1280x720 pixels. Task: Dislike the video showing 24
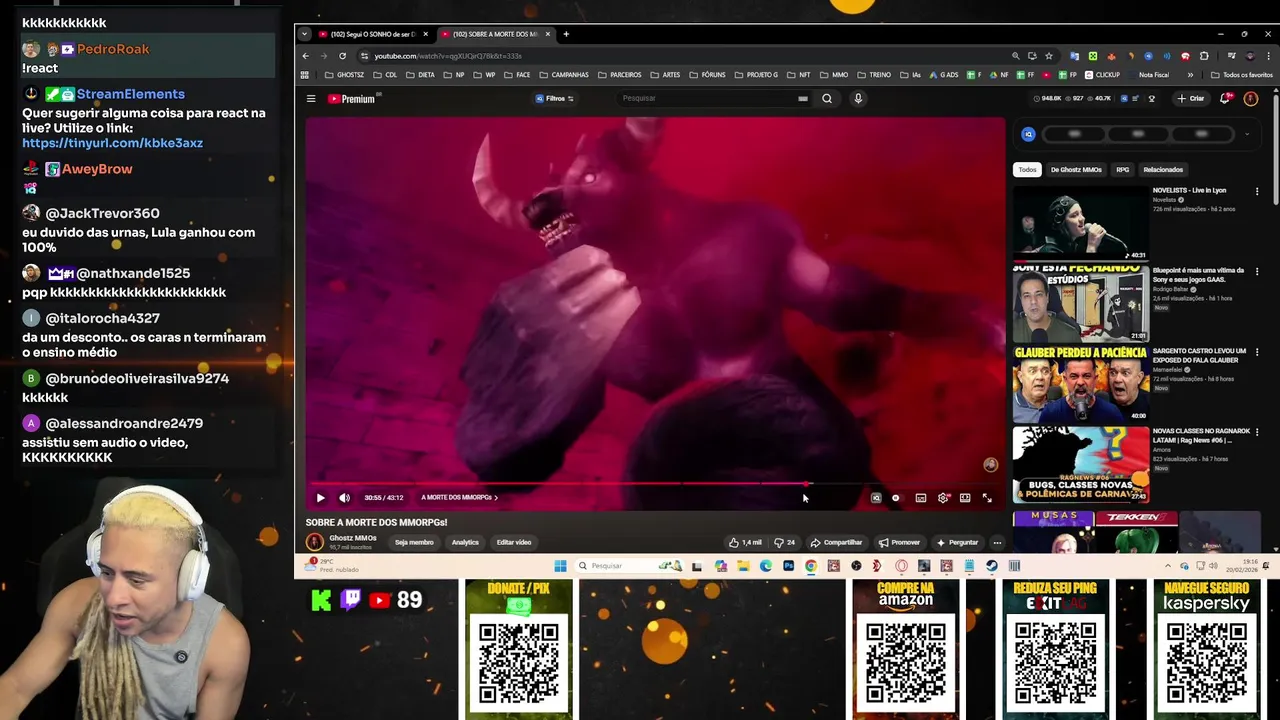point(785,542)
